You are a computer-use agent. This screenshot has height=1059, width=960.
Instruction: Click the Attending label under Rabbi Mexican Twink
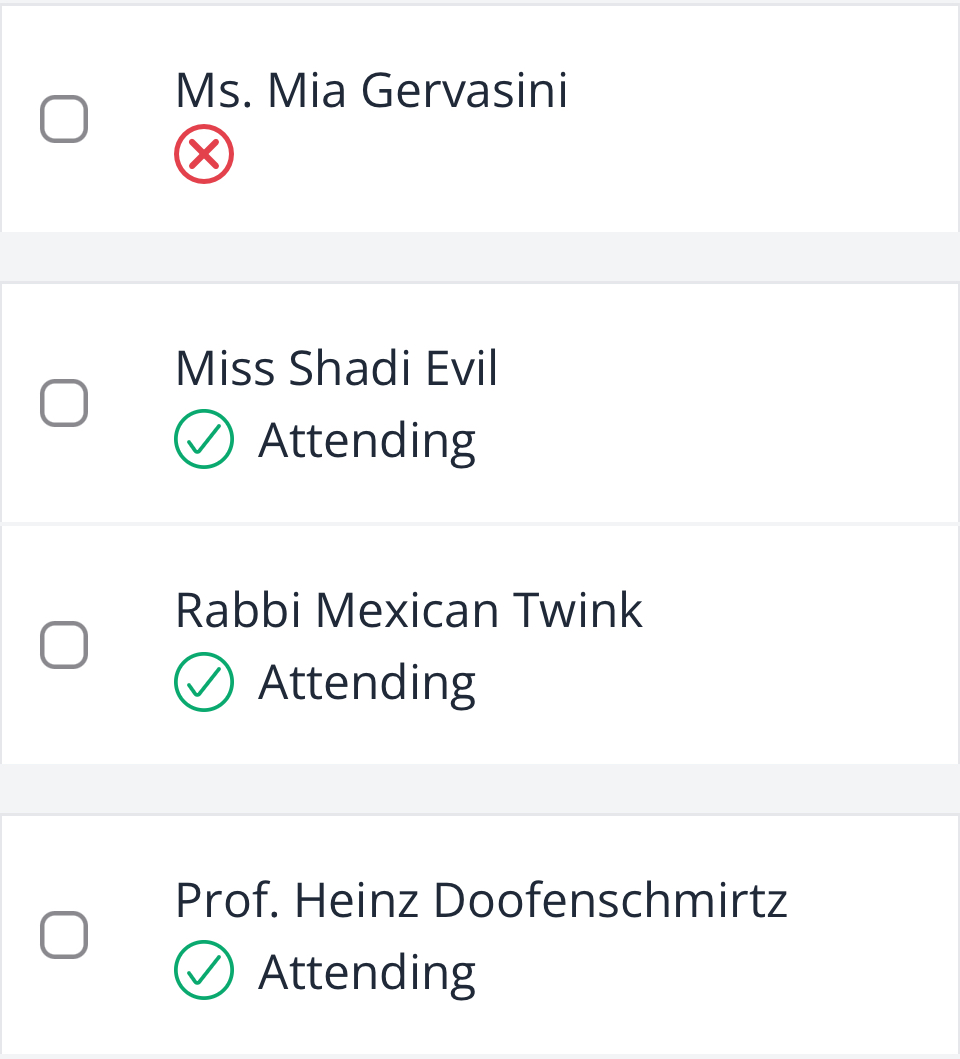coord(368,683)
